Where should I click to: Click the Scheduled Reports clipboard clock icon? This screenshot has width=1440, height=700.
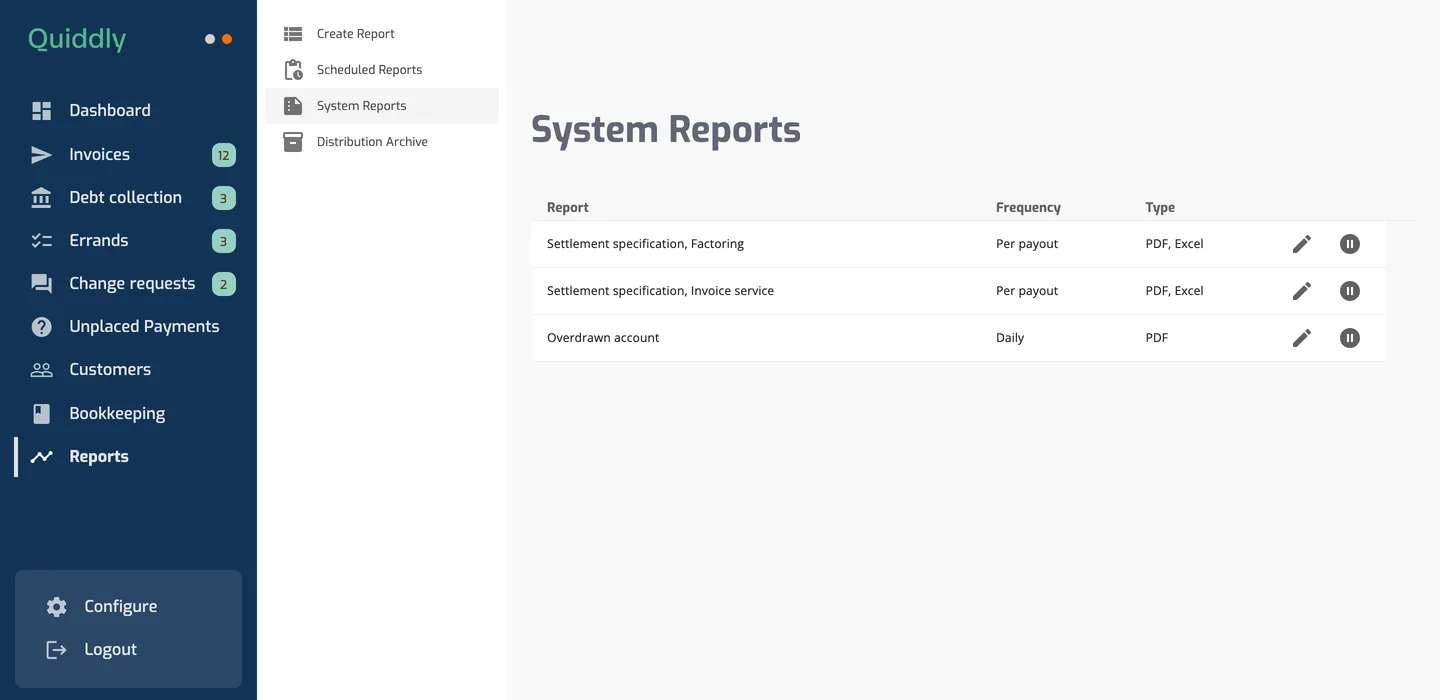(x=293, y=70)
